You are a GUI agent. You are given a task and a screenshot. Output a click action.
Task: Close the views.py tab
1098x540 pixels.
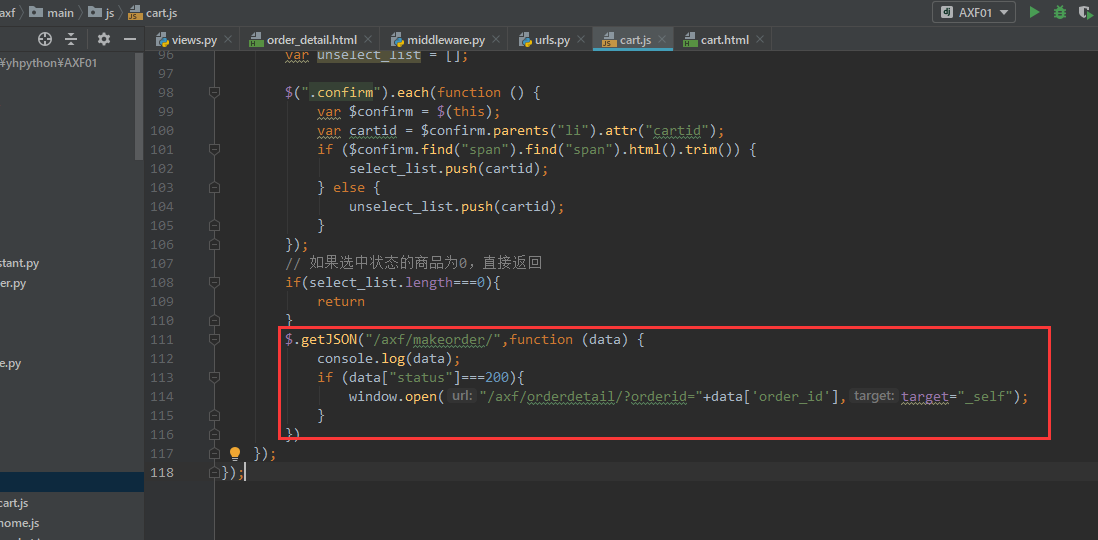pos(228,40)
